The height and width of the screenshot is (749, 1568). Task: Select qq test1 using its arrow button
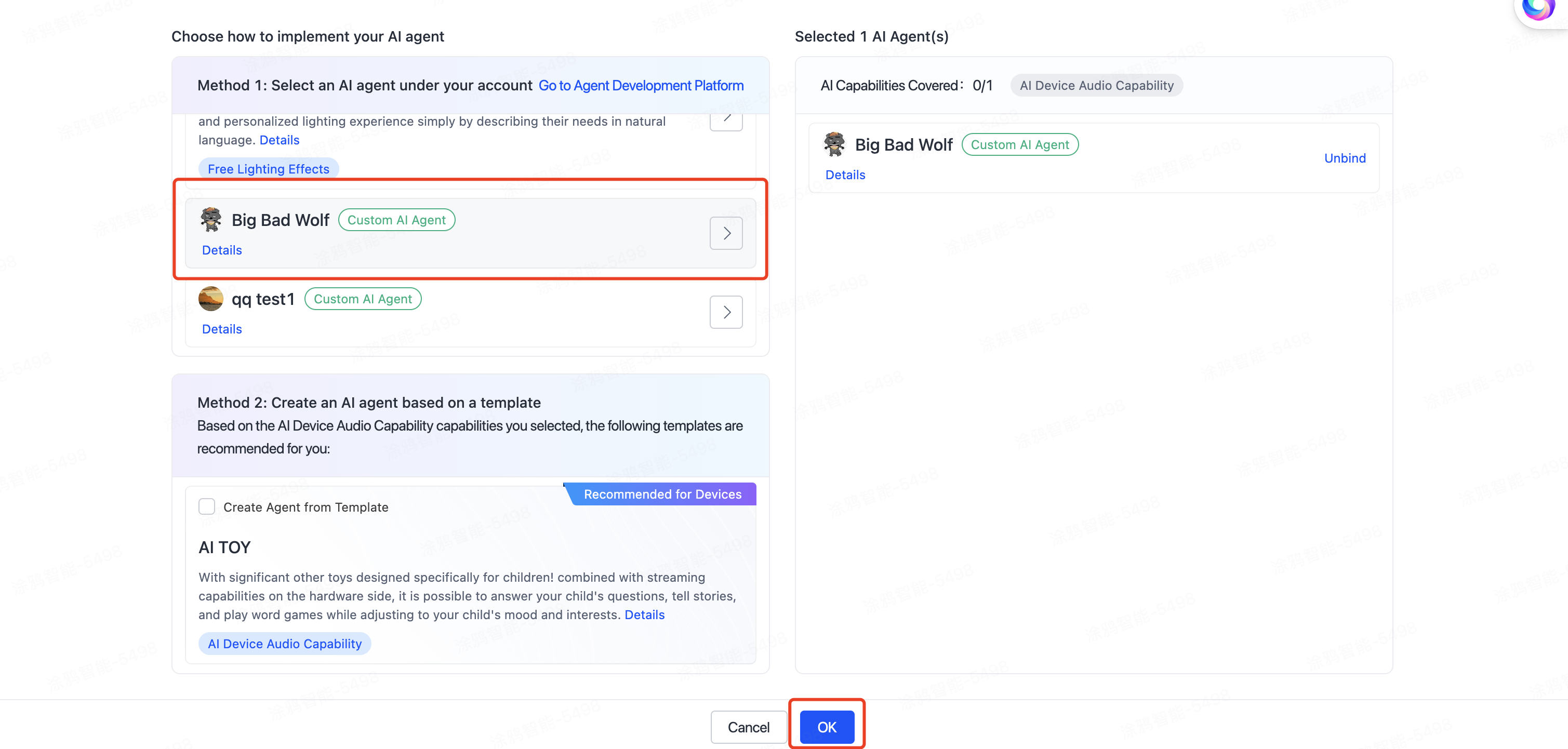726,312
